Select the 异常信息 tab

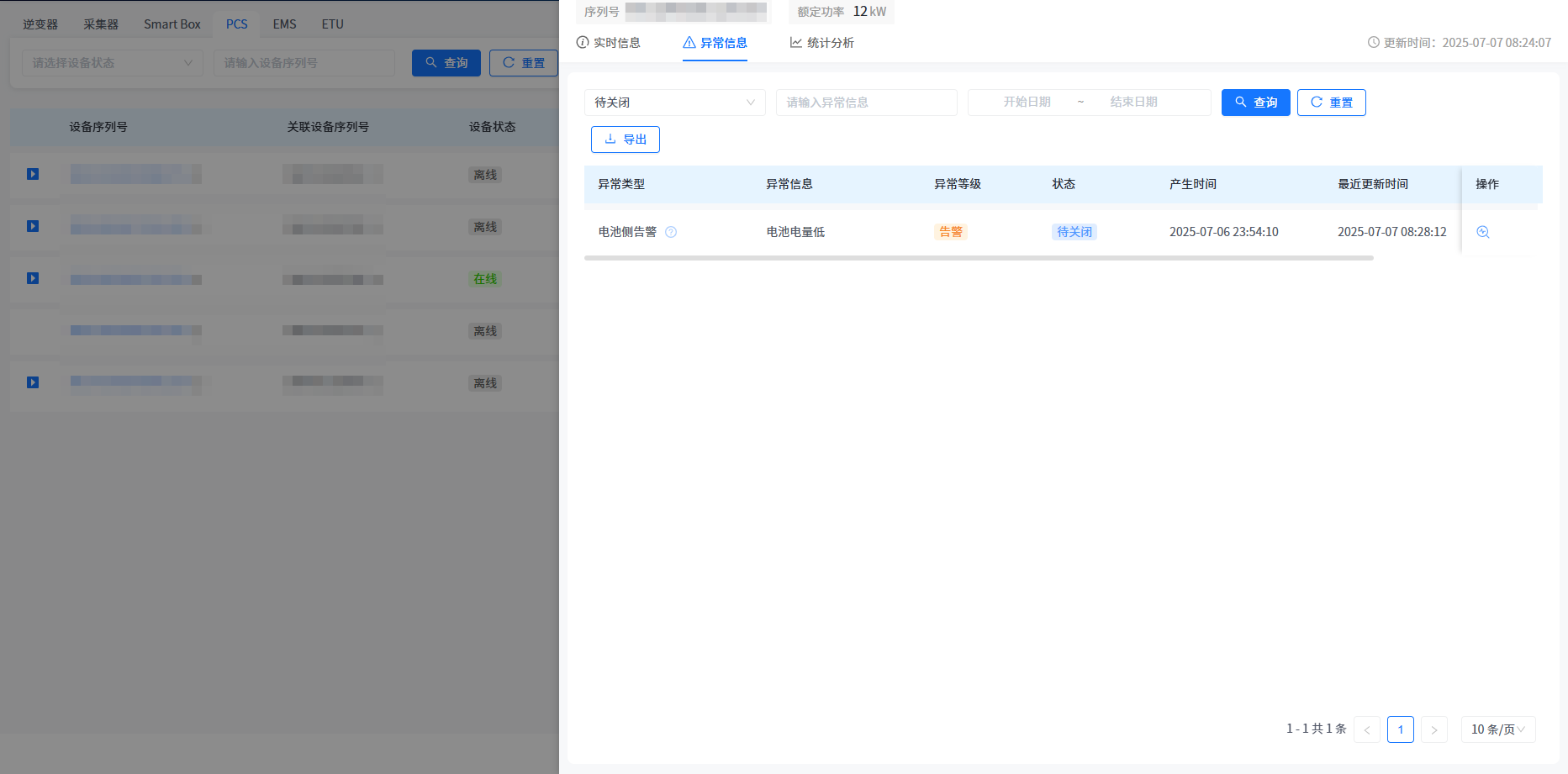coord(715,43)
